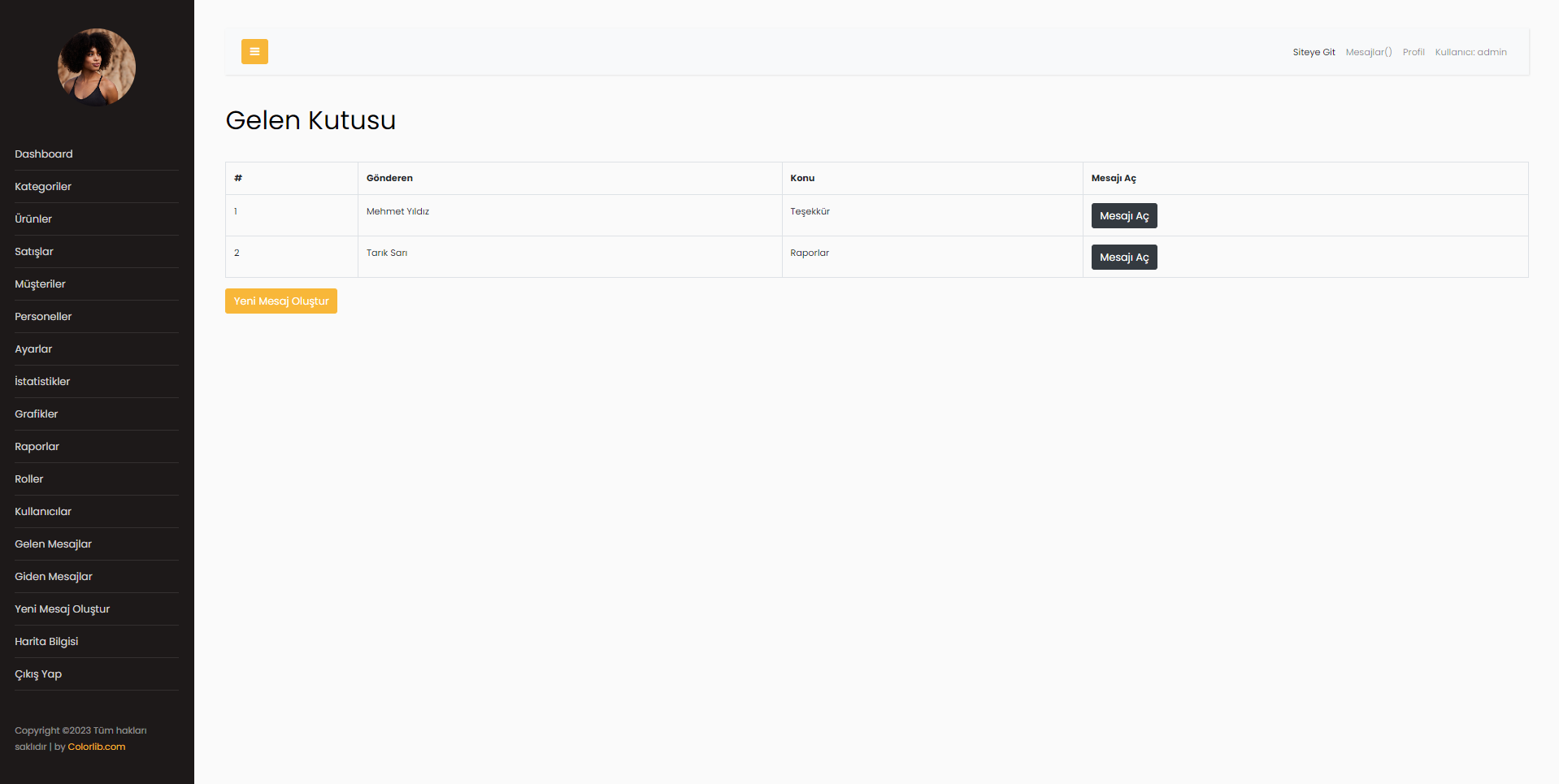Visit the Colorlib.com footer link
The height and width of the screenshot is (784, 1559).
(97, 746)
